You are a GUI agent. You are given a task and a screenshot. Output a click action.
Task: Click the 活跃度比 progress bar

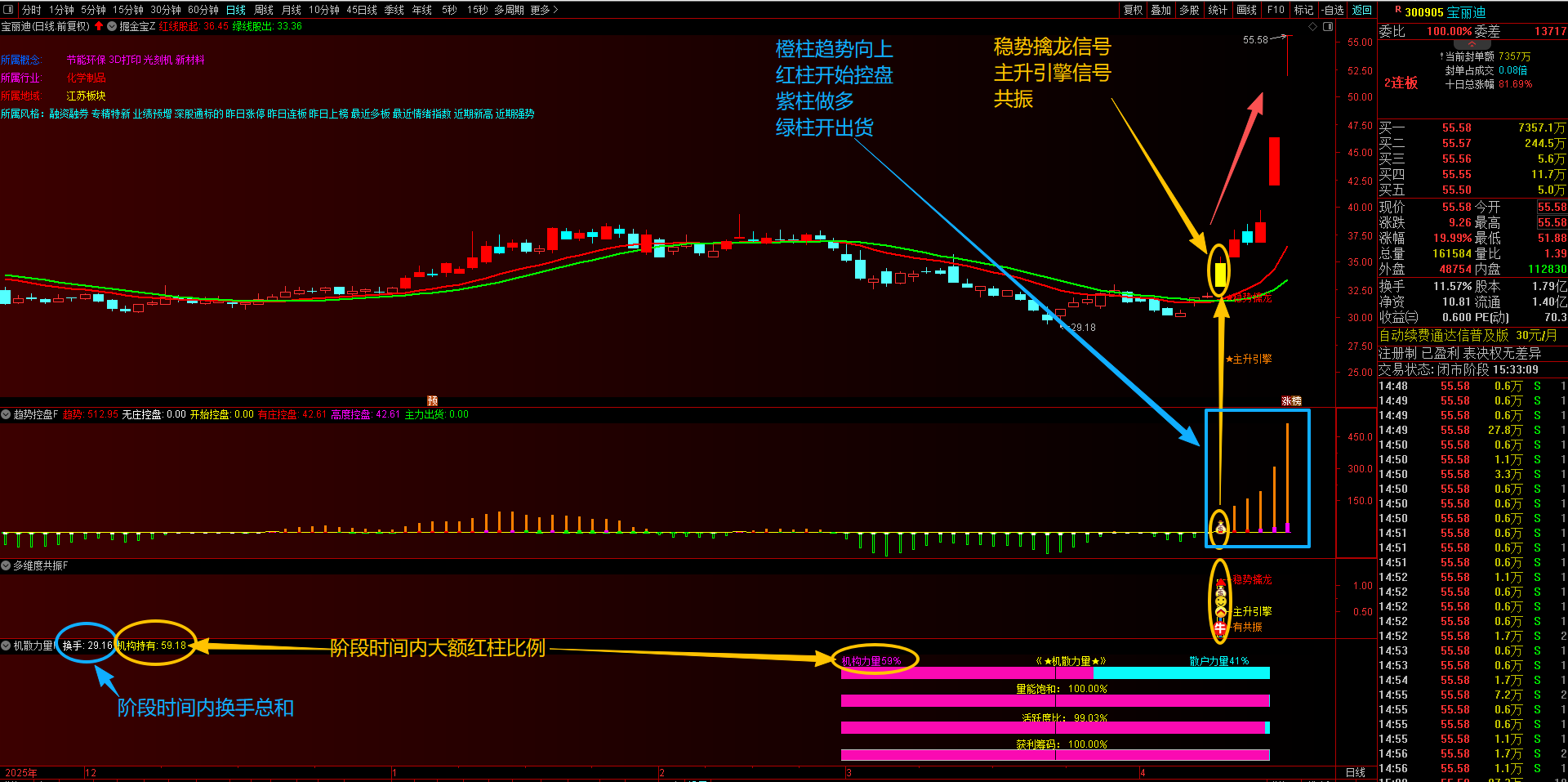1055,728
